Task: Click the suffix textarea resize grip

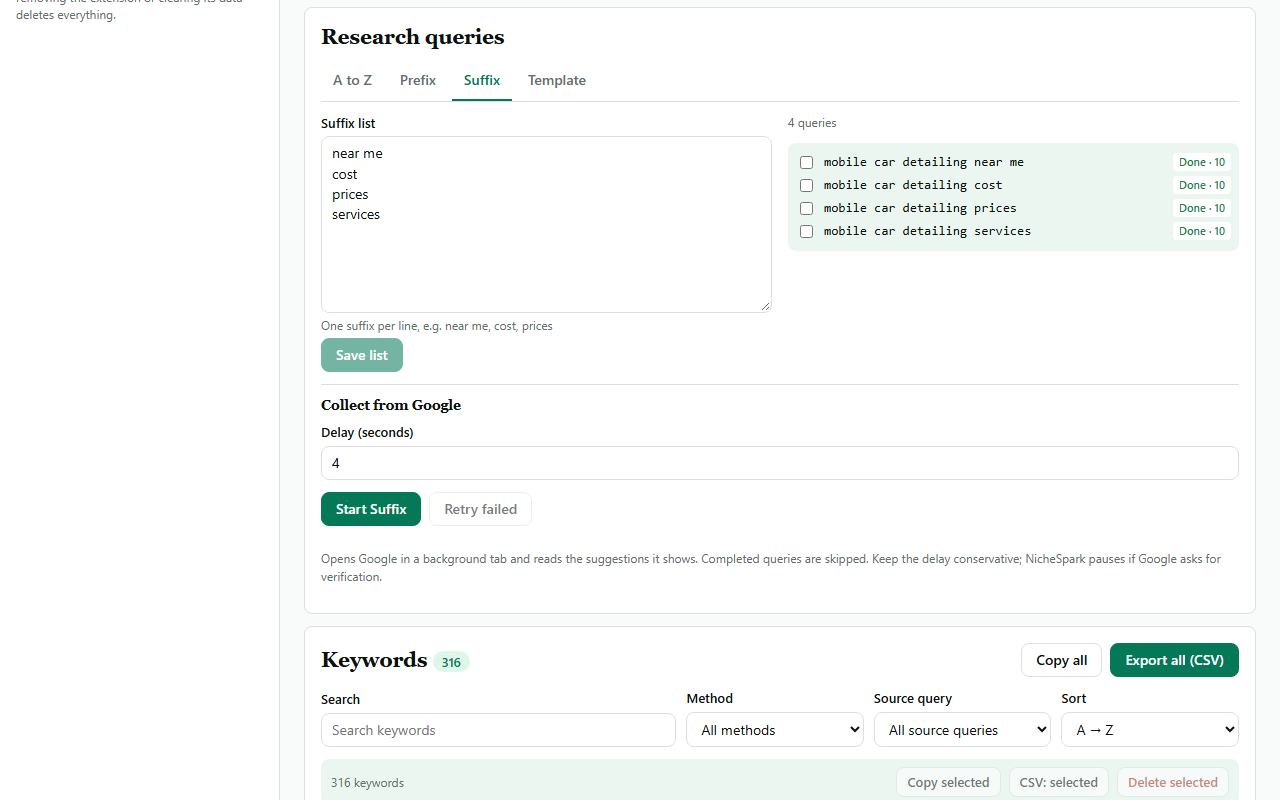Action: tap(765, 306)
